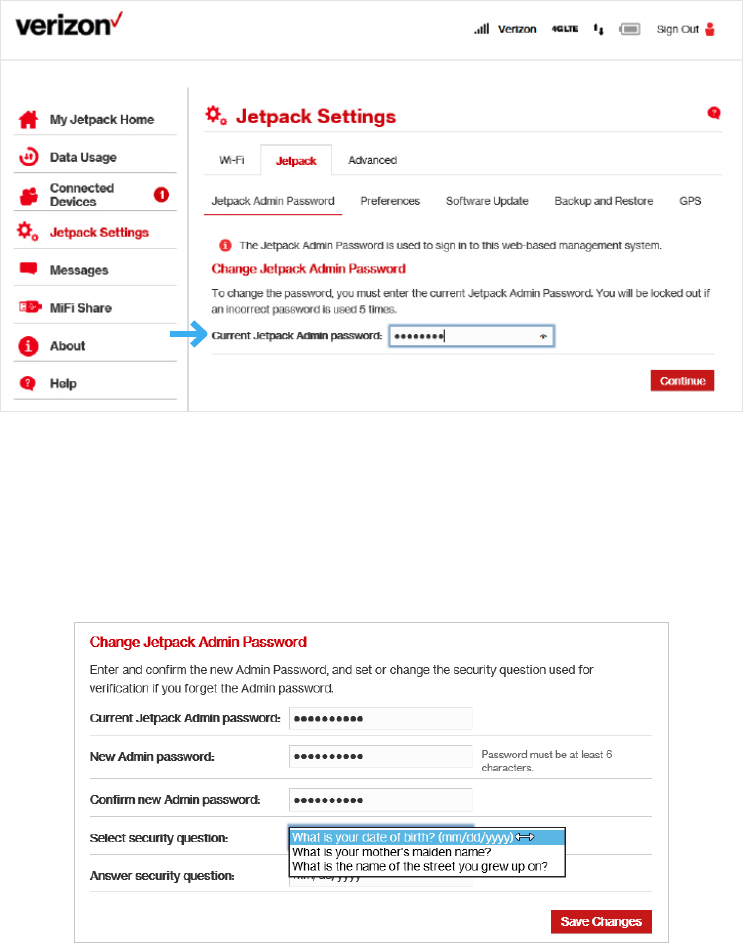The image size is (743, 943).
Task: Click the data transfer arrows icon
Action: point(598,29)
